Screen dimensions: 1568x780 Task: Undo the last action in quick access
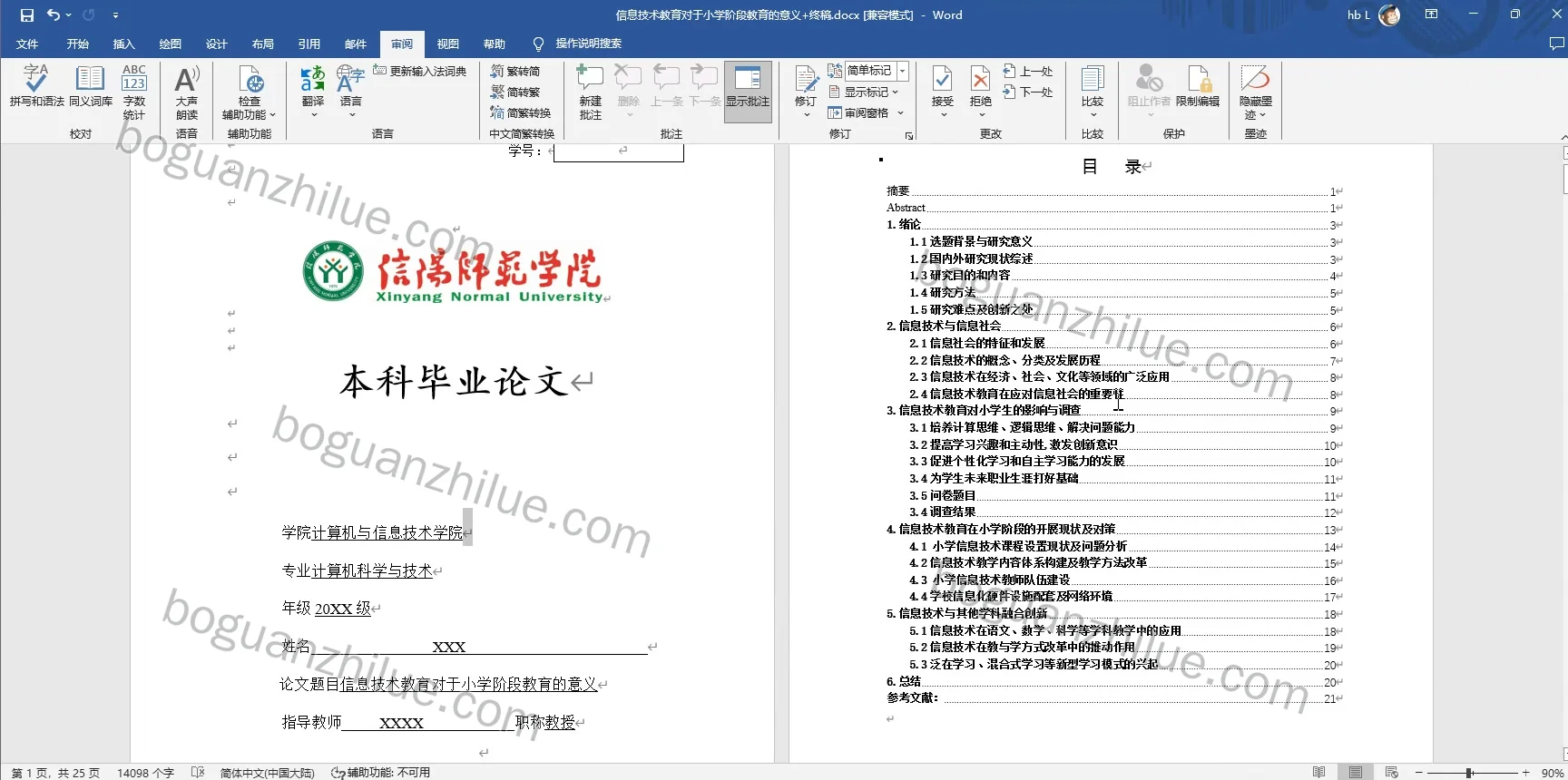coord(54,15)
